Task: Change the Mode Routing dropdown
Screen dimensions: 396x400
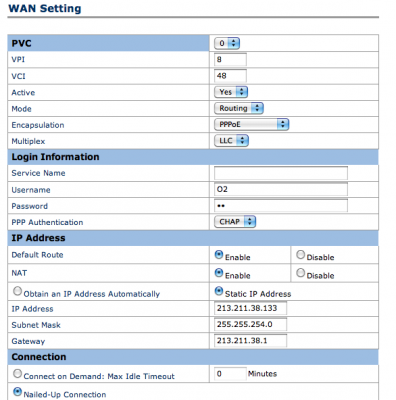Action: pyautogui.click(x=239, y=108)
